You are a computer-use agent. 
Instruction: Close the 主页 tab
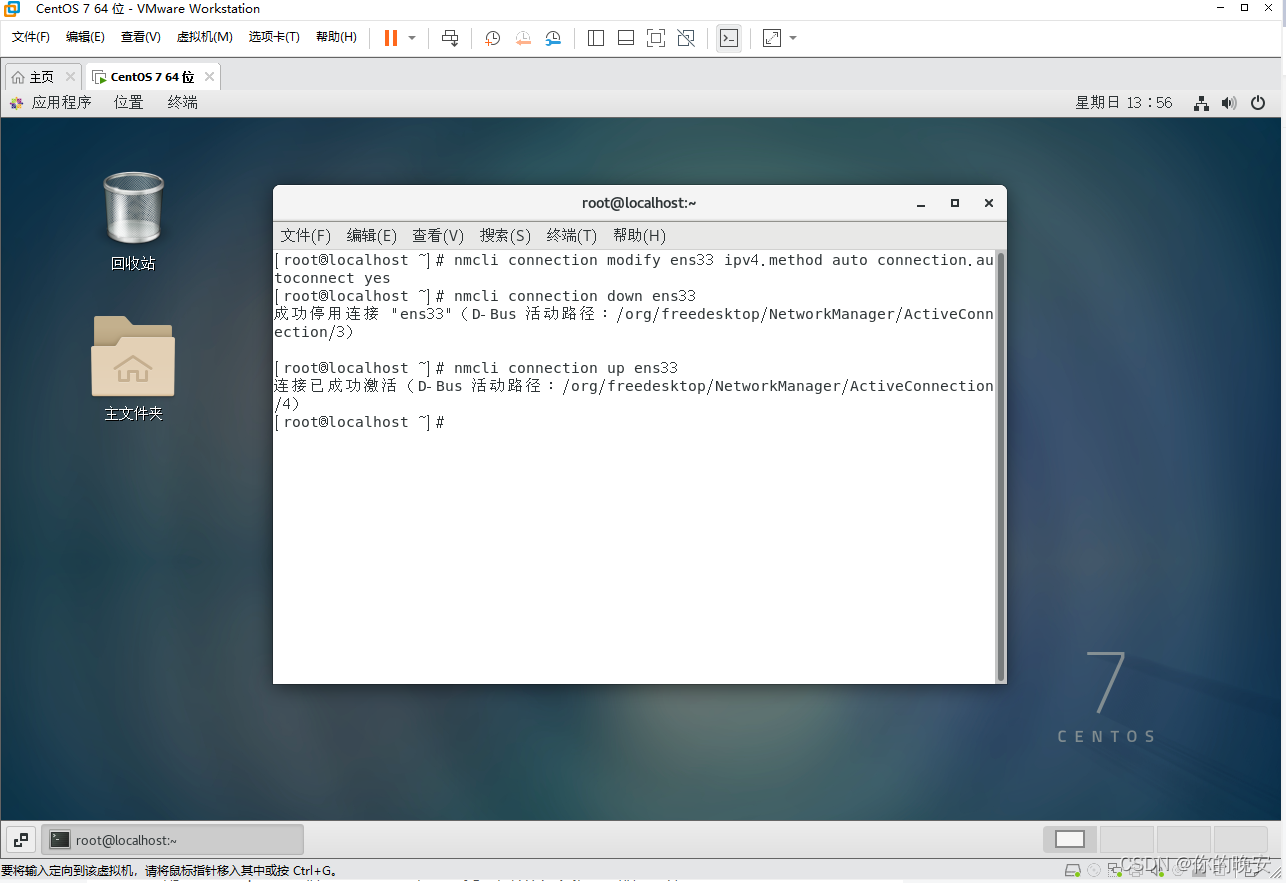coord(70,77)
